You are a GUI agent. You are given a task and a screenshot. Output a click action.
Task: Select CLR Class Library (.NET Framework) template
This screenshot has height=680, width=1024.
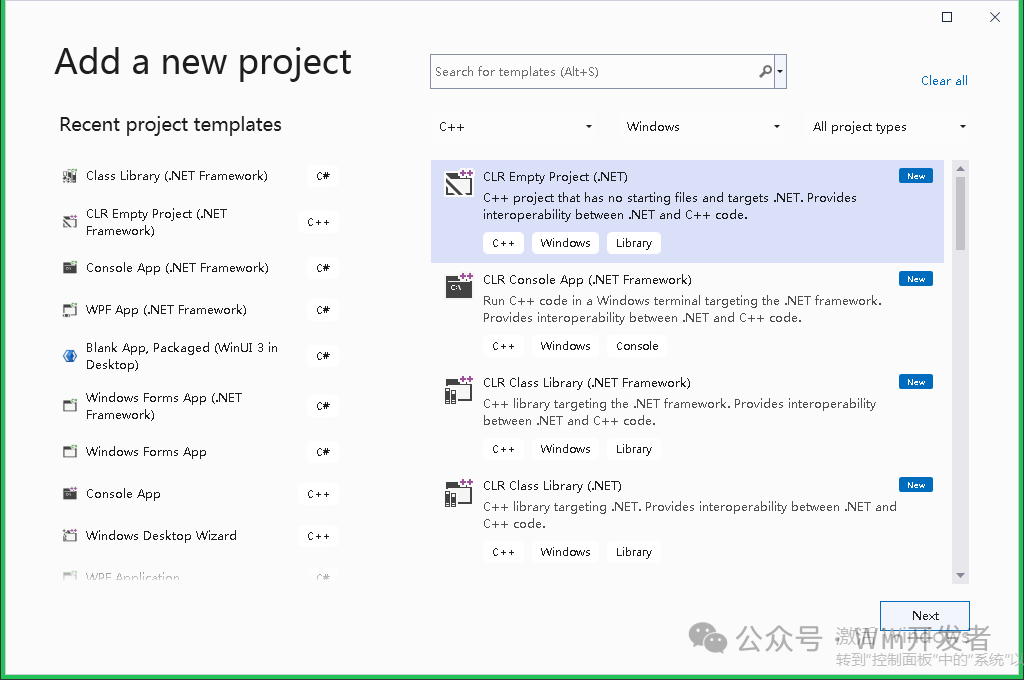pyautogui.click(x=687, y=417)
